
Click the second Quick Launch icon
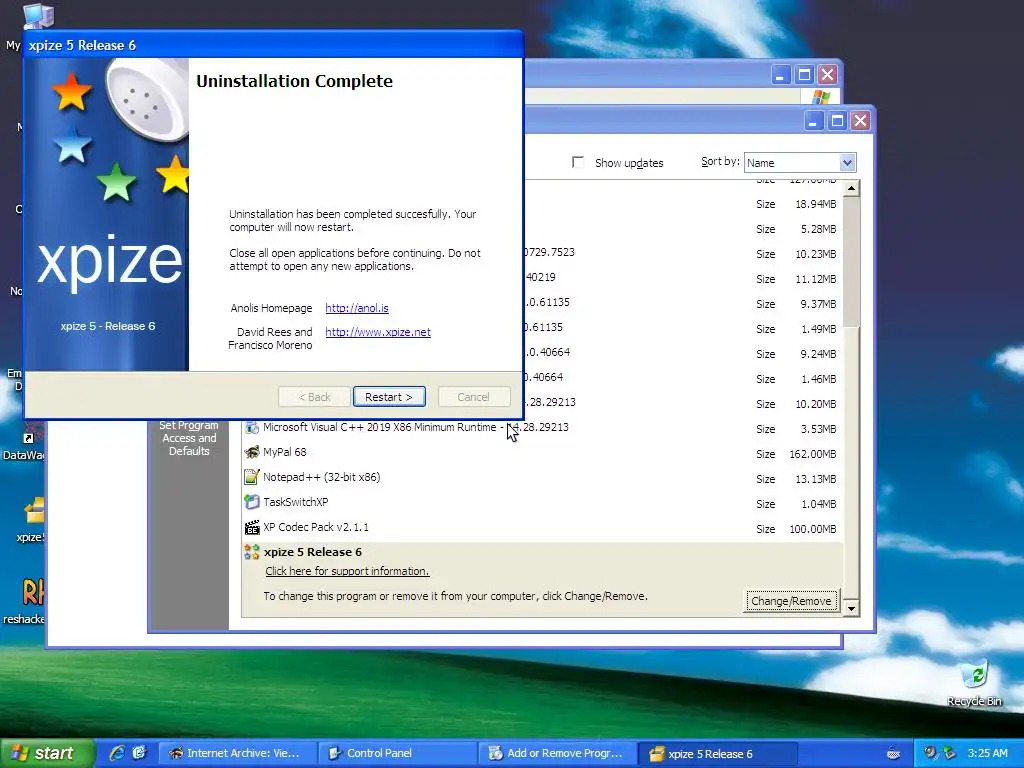click(x=139, y=753)
